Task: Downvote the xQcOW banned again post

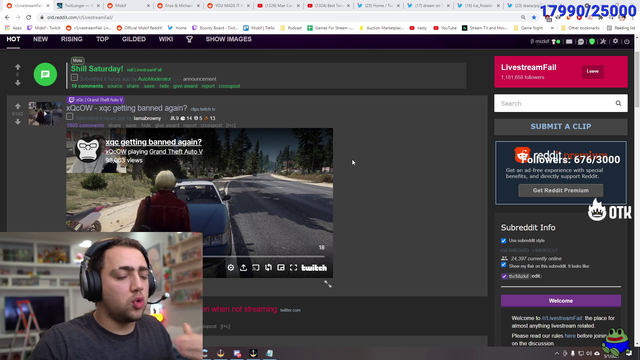Action: 18,122
